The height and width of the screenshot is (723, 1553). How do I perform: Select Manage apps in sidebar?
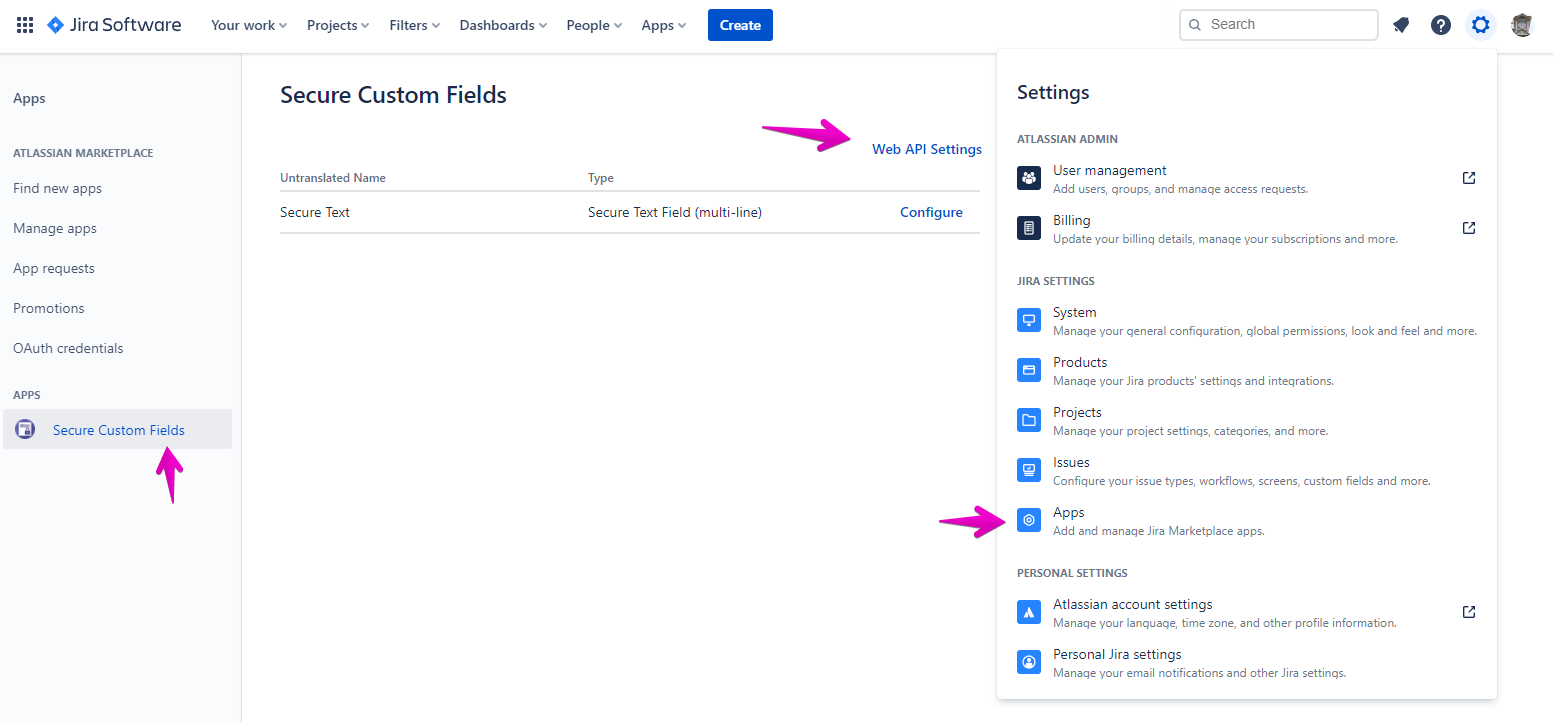tap(55, 228)
